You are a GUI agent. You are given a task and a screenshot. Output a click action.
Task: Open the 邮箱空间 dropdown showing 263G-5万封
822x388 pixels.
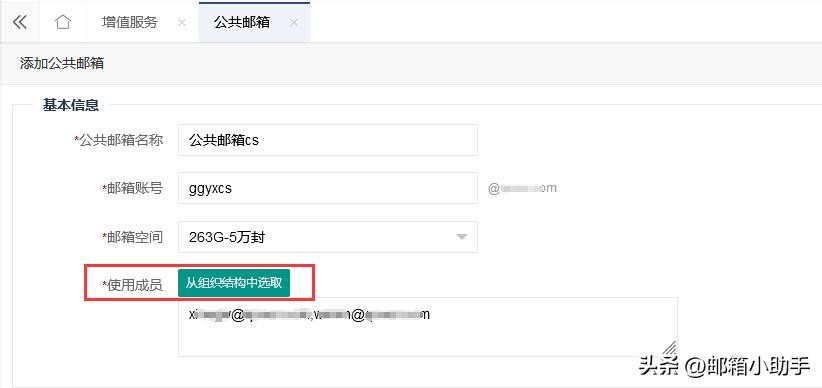tap(328, 237)
